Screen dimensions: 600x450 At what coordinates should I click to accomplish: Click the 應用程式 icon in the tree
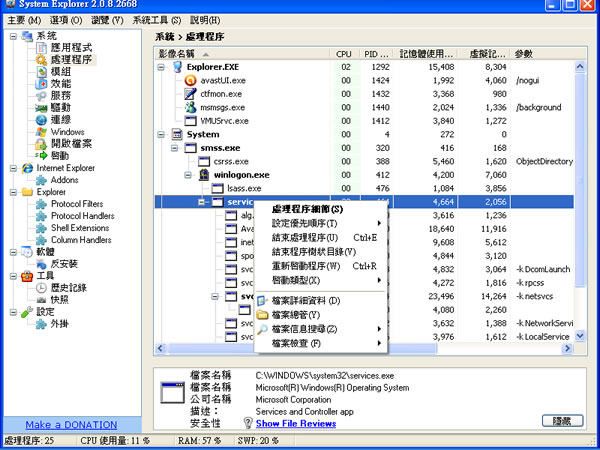point(41,48)
